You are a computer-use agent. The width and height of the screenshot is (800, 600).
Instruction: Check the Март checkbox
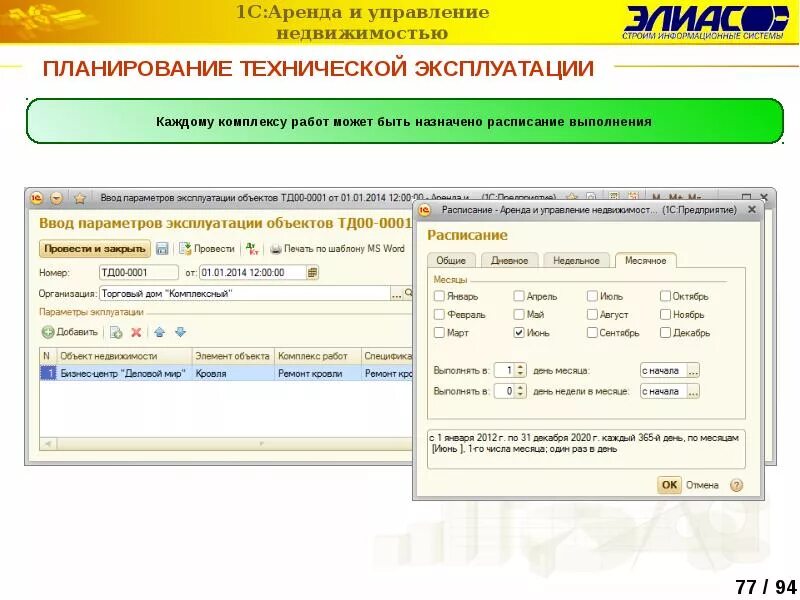point(439,333)
